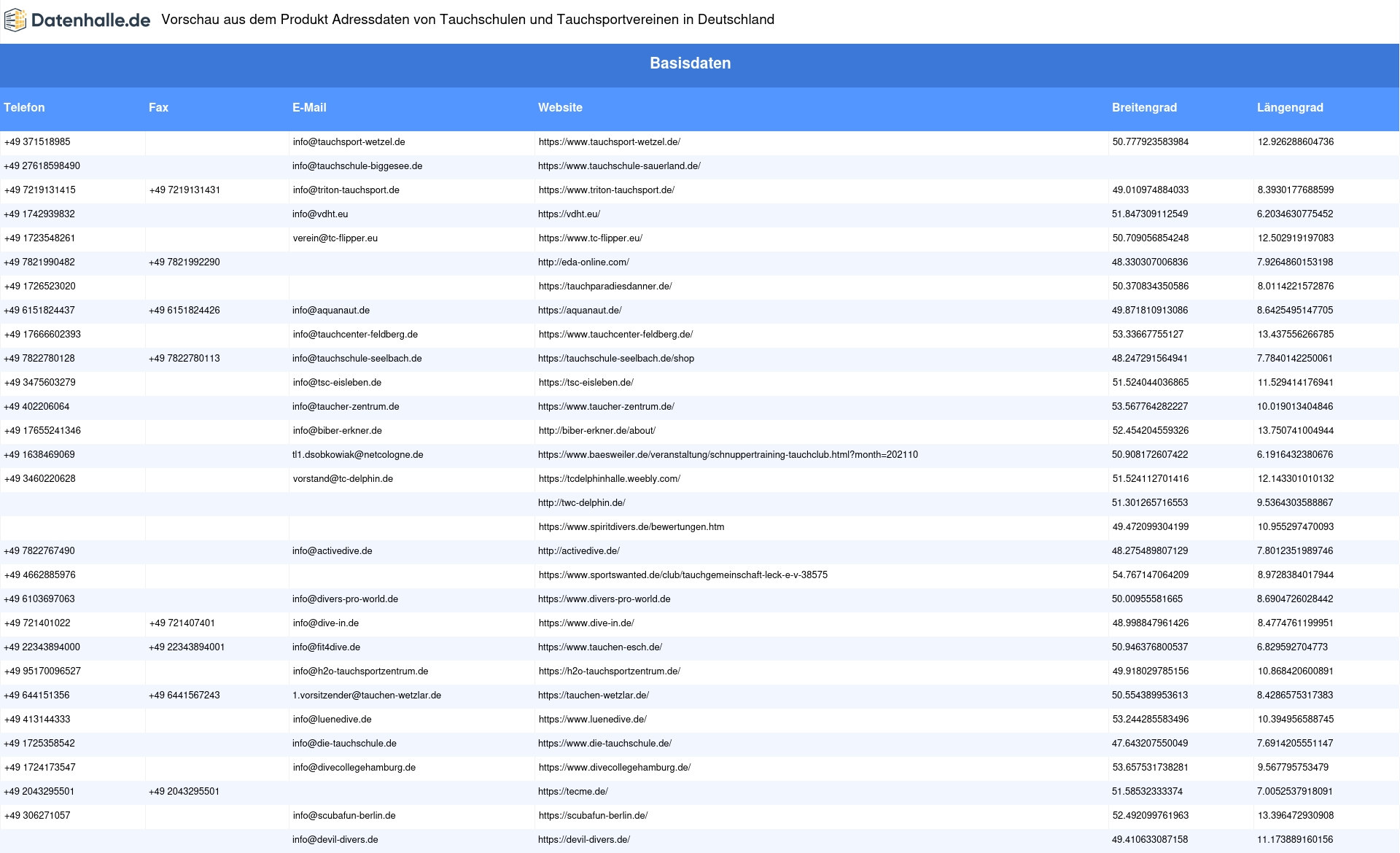Click fax number +49 7821992290
The height and width of the screenshot is (853, 1400).
[x=184, y=262]
